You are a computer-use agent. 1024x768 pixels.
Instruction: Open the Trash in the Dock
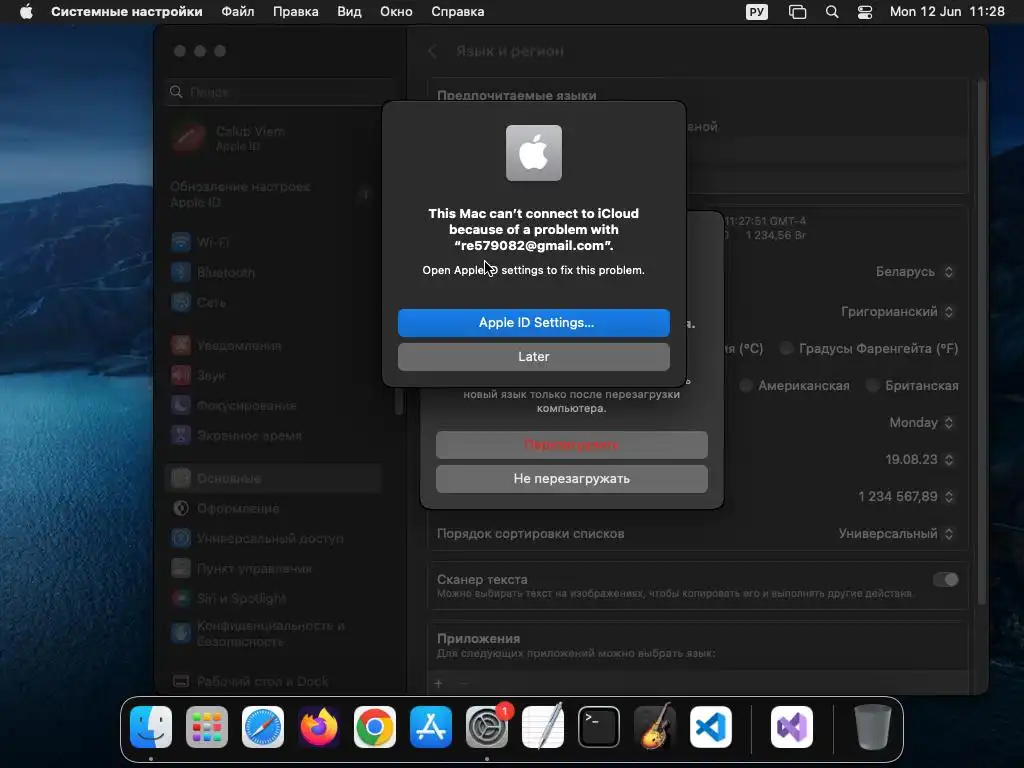click(872, 727)
